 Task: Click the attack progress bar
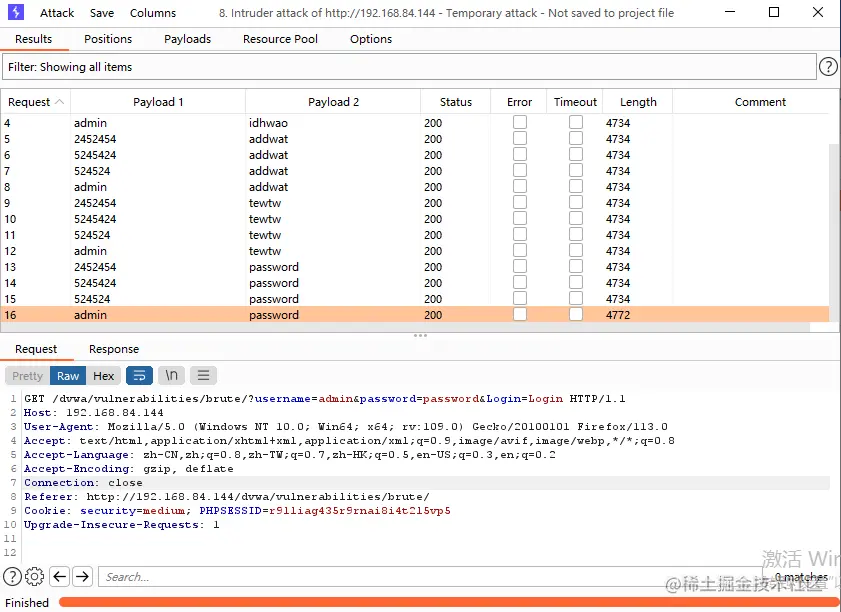point(448,602)
